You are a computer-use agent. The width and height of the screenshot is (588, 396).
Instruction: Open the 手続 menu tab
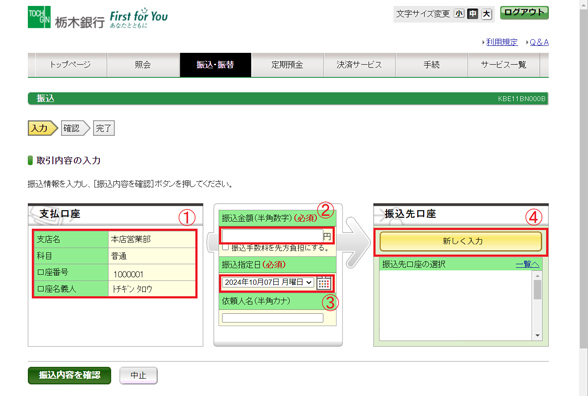tap(431, 65)
